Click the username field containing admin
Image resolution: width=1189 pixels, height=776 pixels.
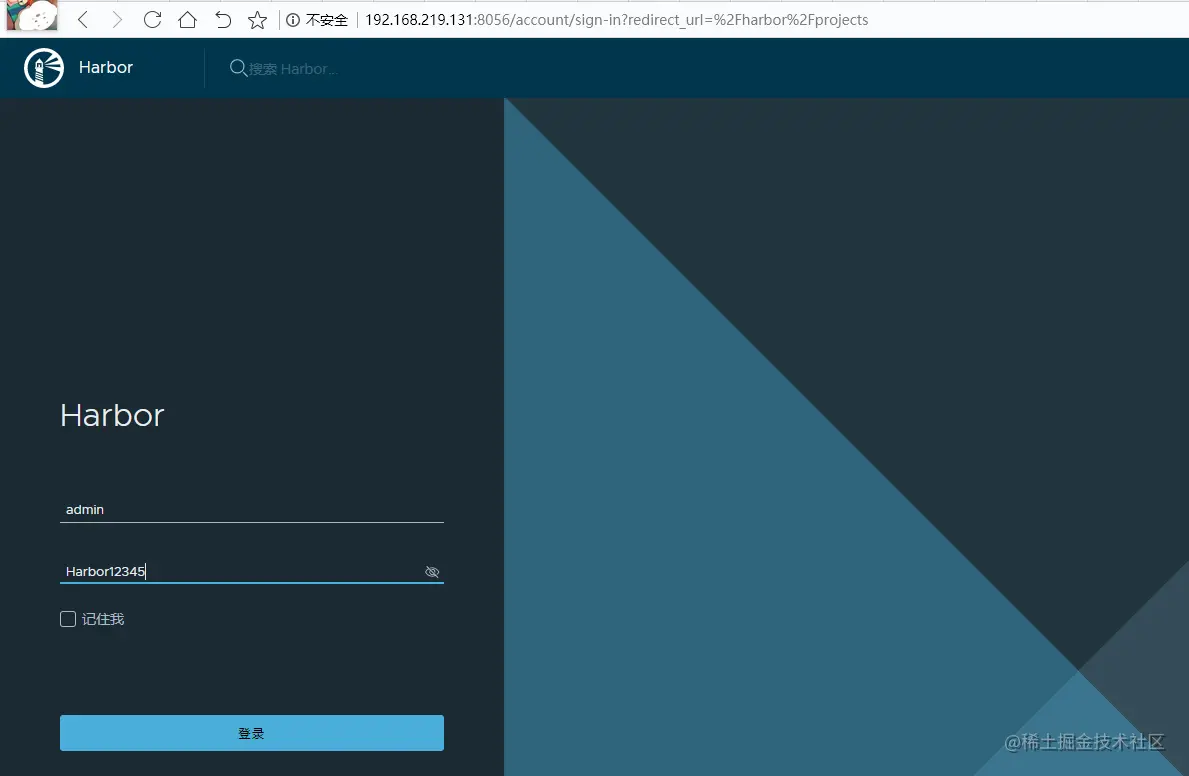[x=252, y=510]
